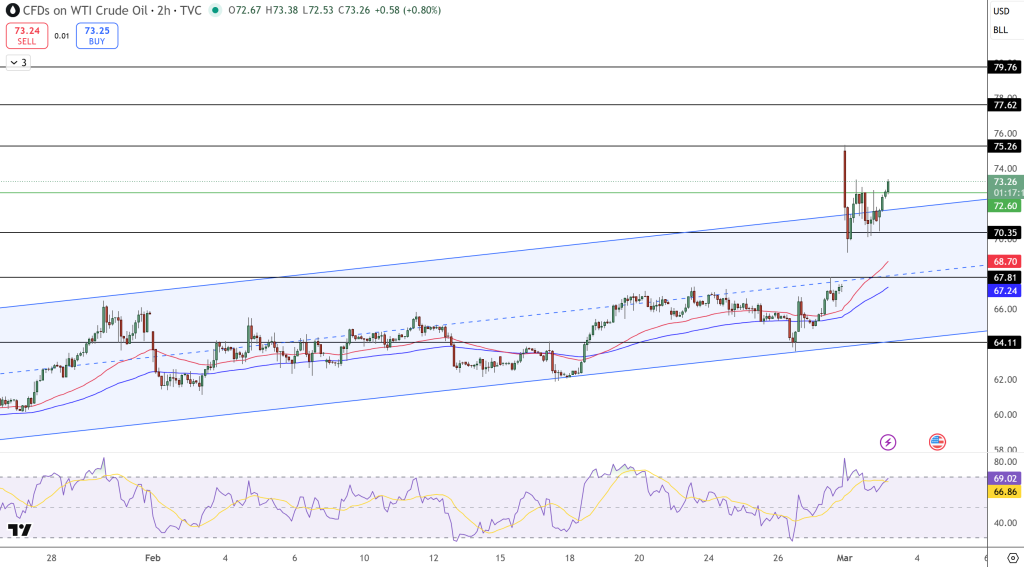This screenshot has height=567, width=1024.
Task: Select the 77.62 price level label
Action: click(x=1004, y=105)
